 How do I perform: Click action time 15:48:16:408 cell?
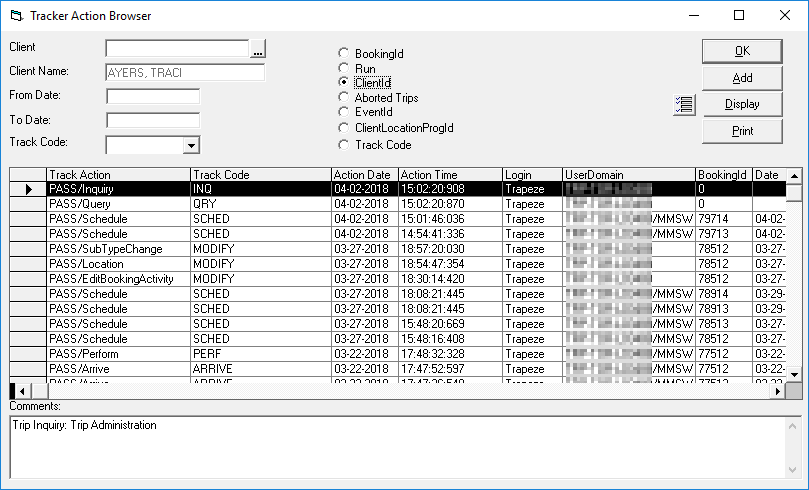pyautogui.click(x=450, y=338)
